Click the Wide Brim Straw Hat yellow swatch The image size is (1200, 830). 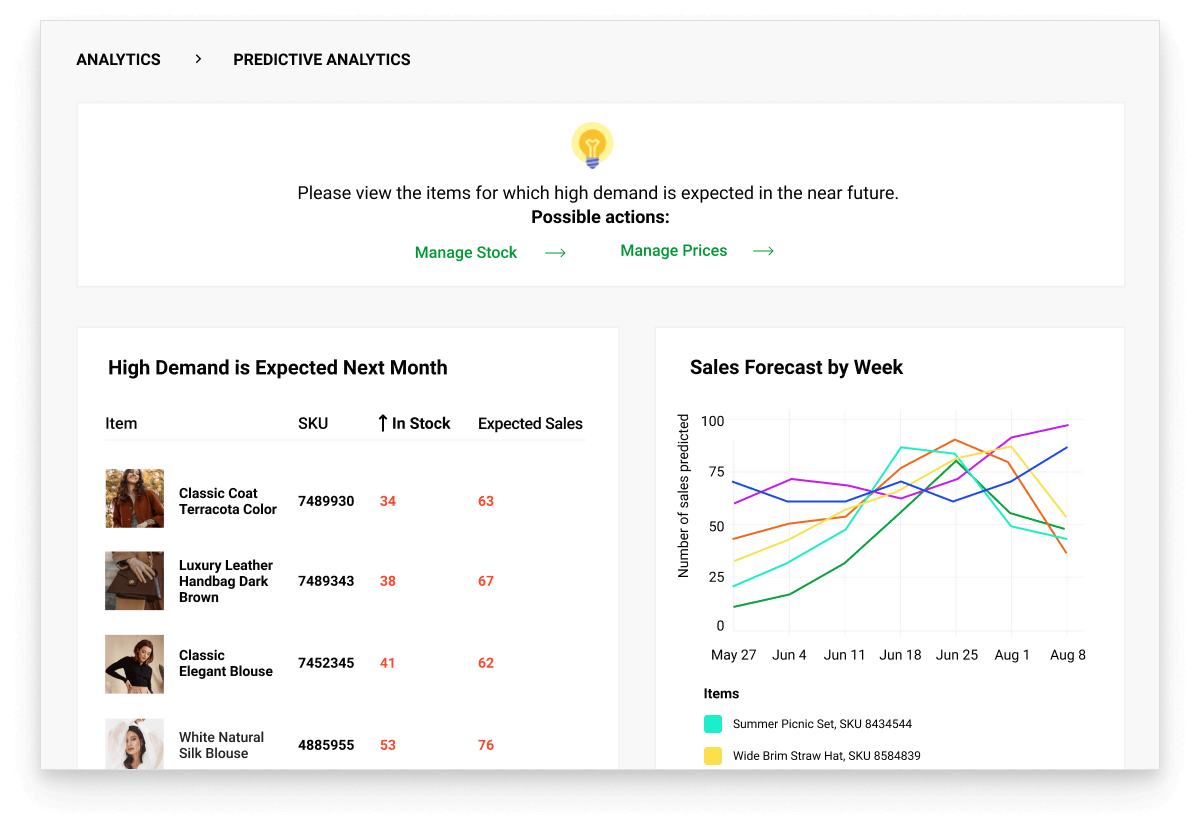713,756
